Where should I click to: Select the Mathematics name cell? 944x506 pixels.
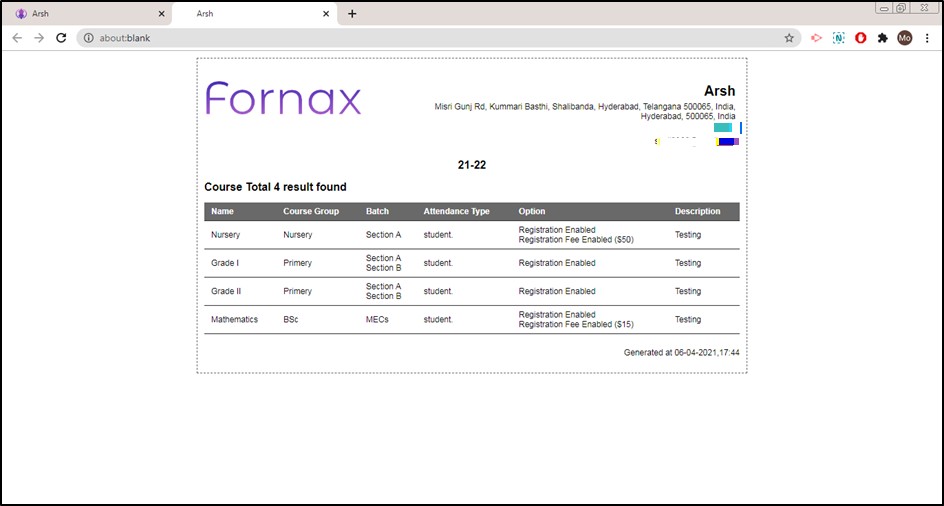pos(234,320)
